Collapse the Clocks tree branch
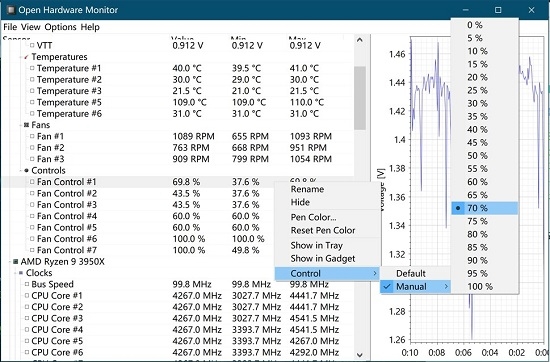 pyautogui.click(x=15, y=273)
